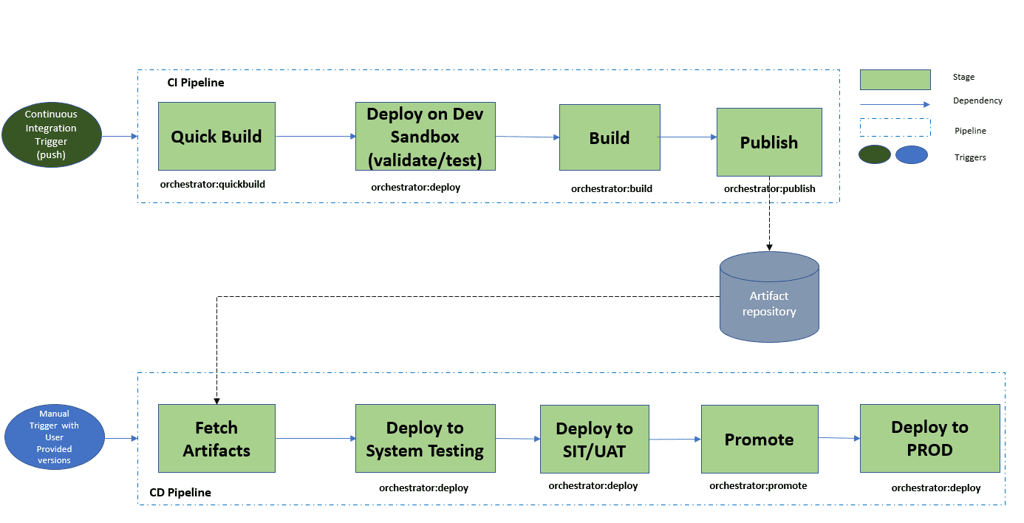Click the dashed Pipeline legend box
Viewport: 1024px width, 523px height.
click(895, 127)
